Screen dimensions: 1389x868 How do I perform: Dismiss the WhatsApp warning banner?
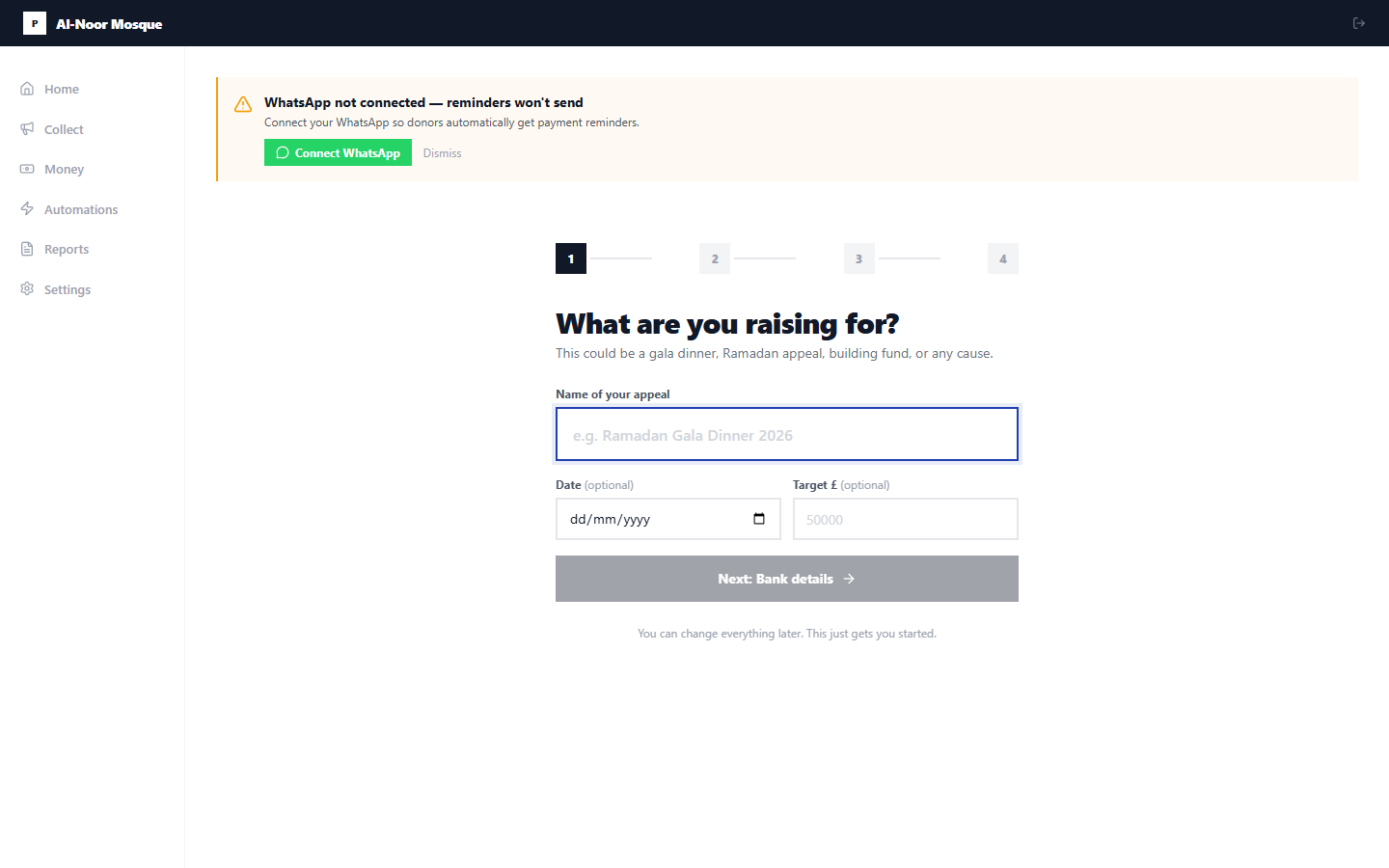442,153
